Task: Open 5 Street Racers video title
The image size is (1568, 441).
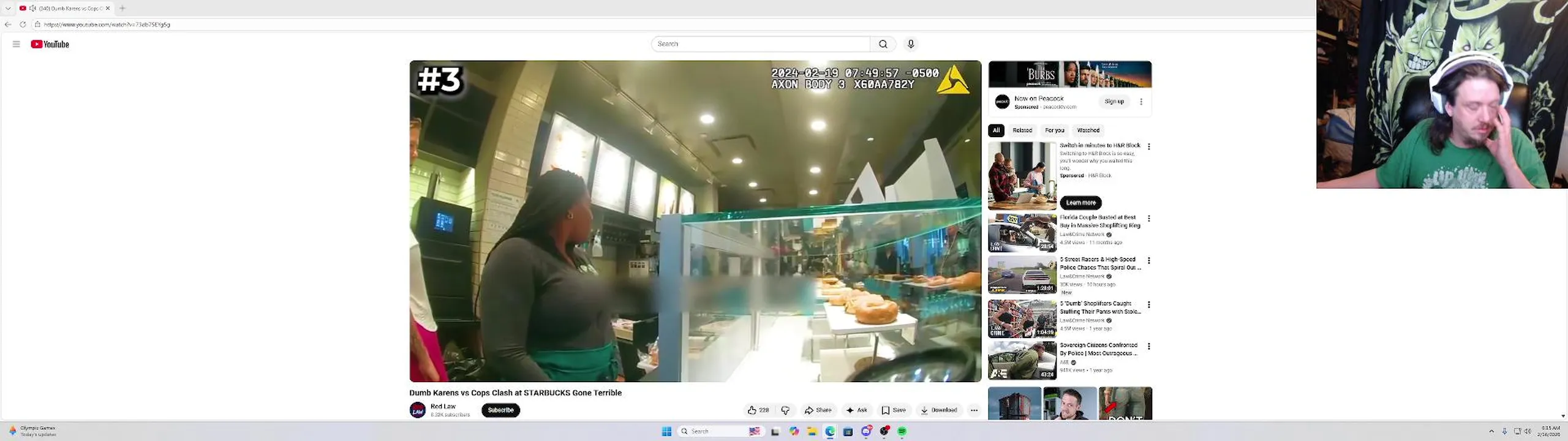Action: click(x=1101, y=263)
